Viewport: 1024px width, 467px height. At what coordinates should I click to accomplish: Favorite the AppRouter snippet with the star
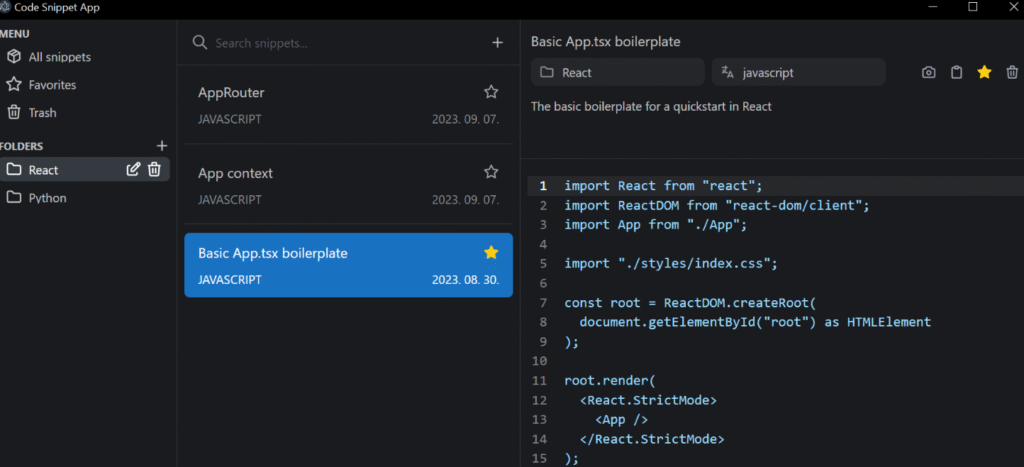pos(491,92)
